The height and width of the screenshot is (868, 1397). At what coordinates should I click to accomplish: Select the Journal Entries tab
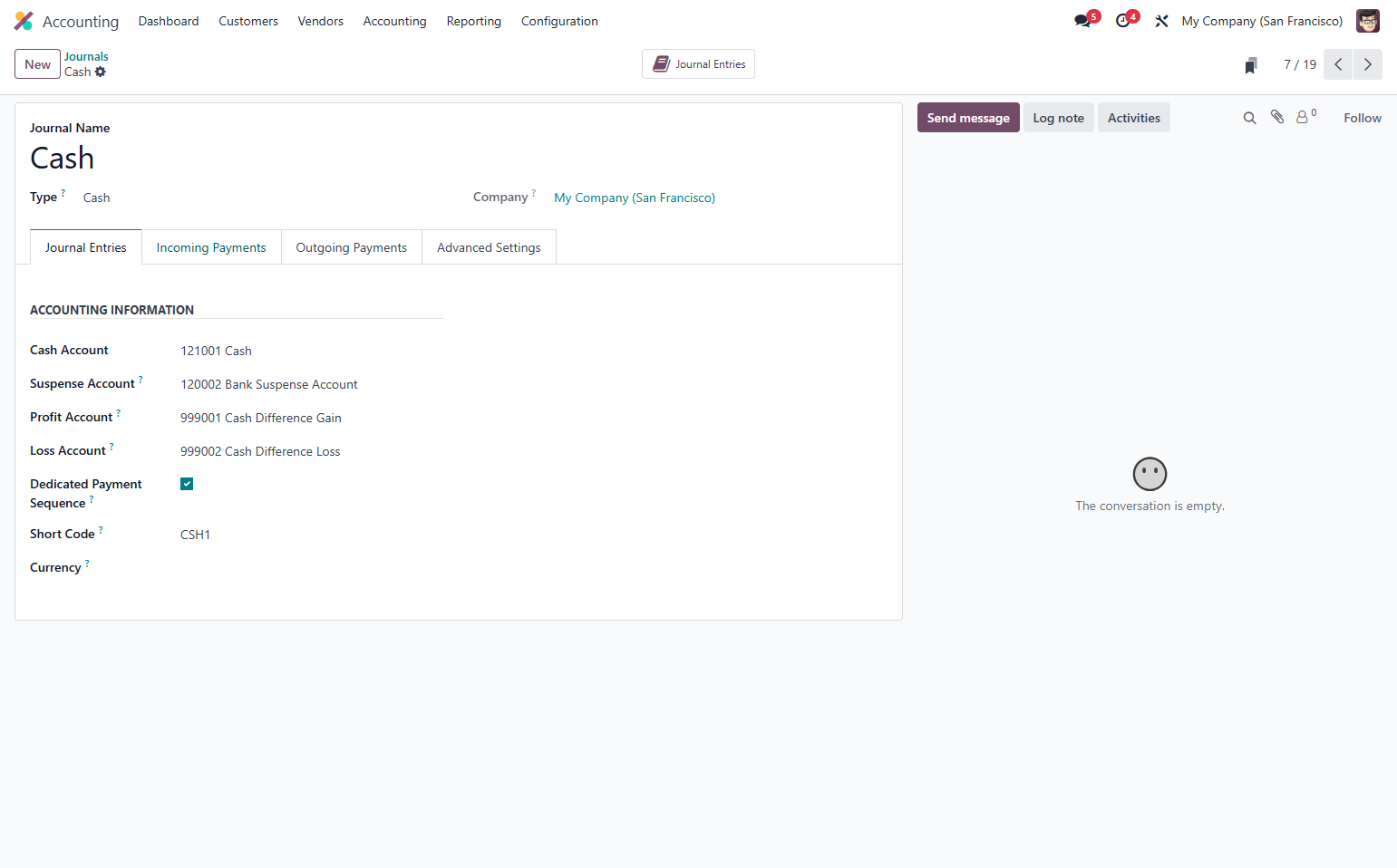coord(86,247)
